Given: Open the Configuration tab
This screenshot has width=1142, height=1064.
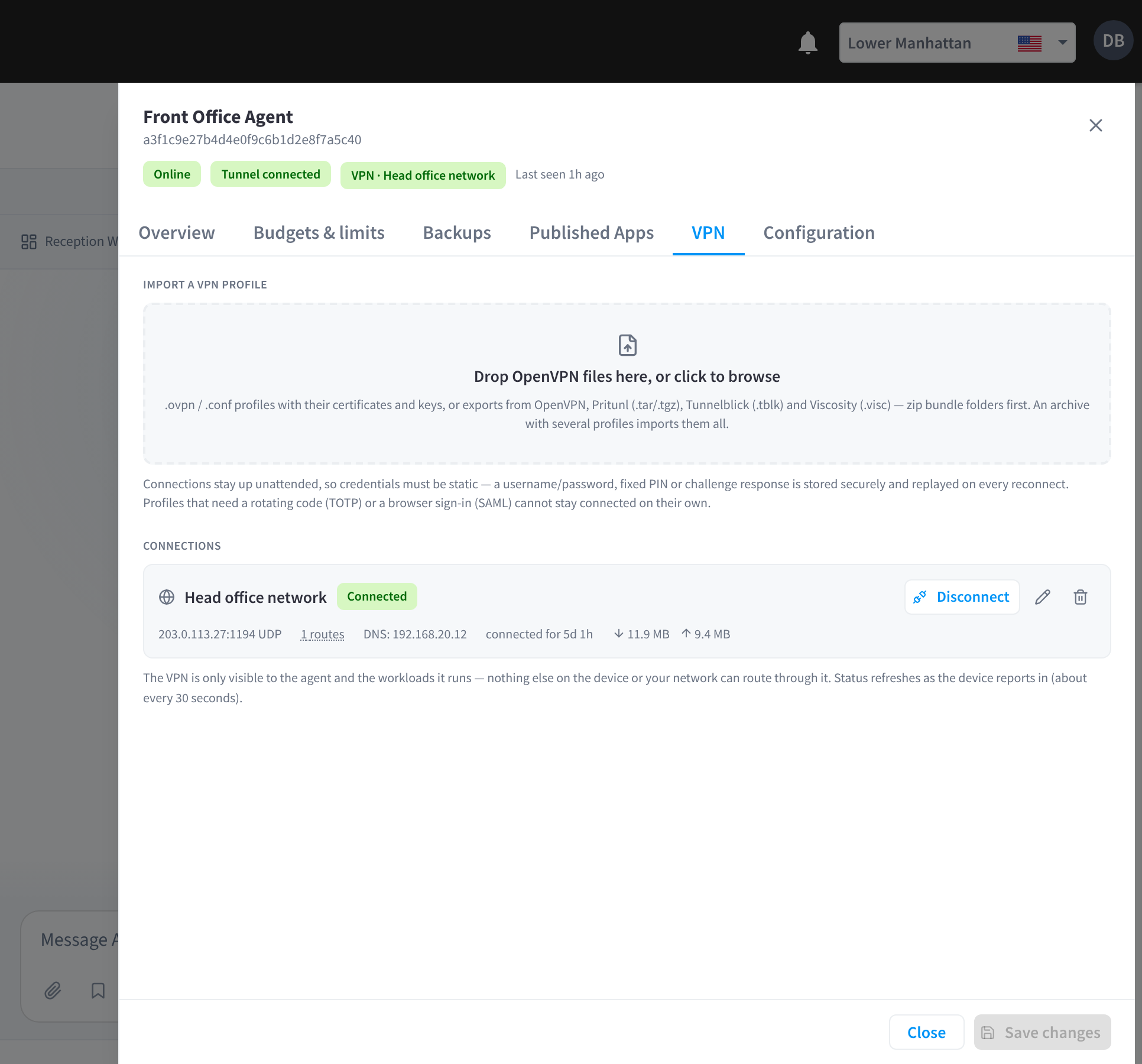Looking at the screenshot, I should point(819,233).
